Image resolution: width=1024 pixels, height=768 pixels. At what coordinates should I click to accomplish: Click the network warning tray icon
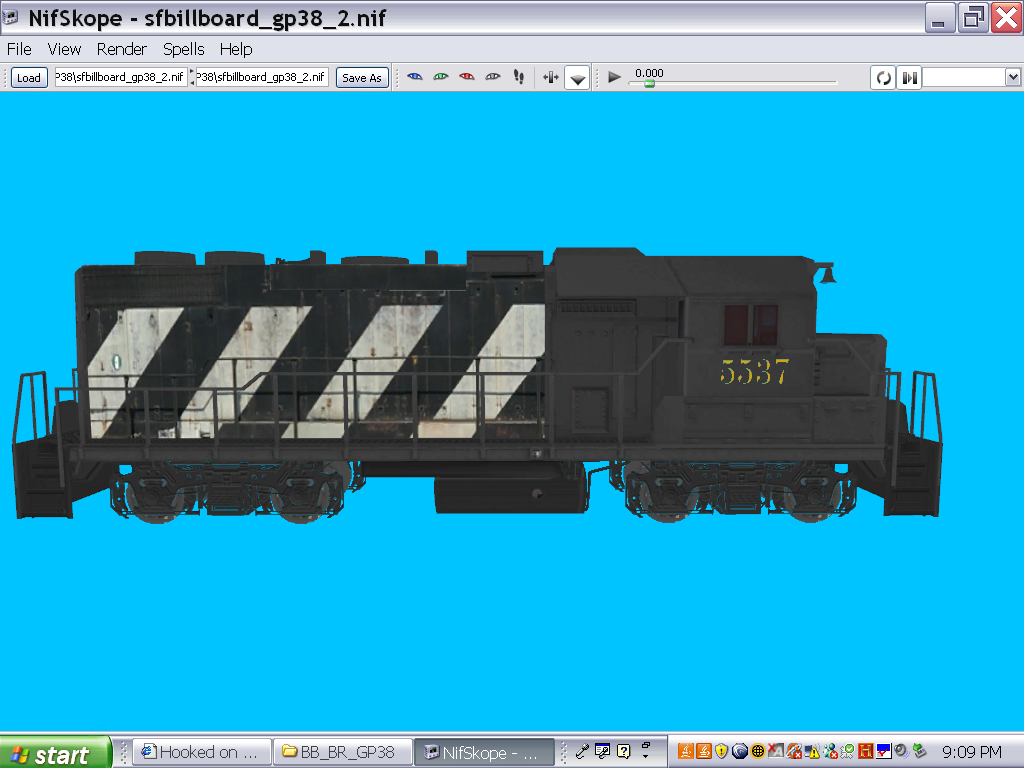812,752
